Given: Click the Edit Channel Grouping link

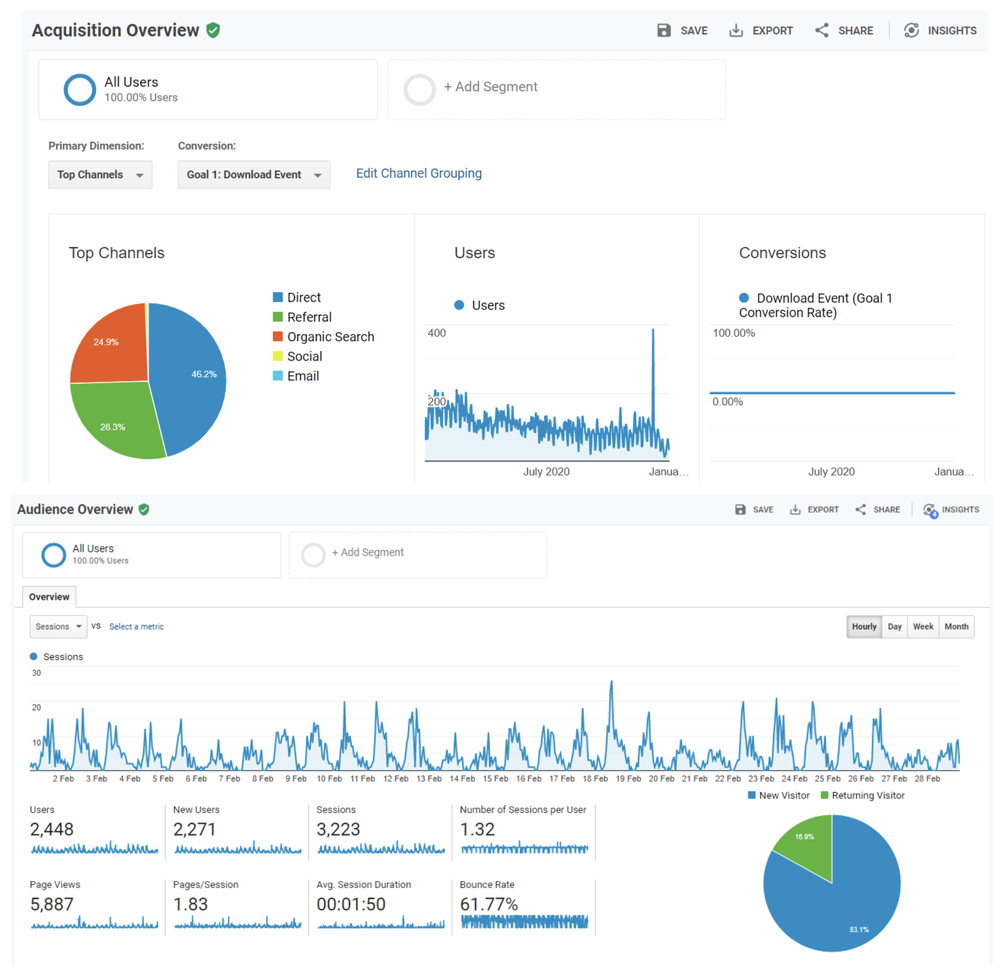Looking at the screenshot, I should [x=419, y=173].
